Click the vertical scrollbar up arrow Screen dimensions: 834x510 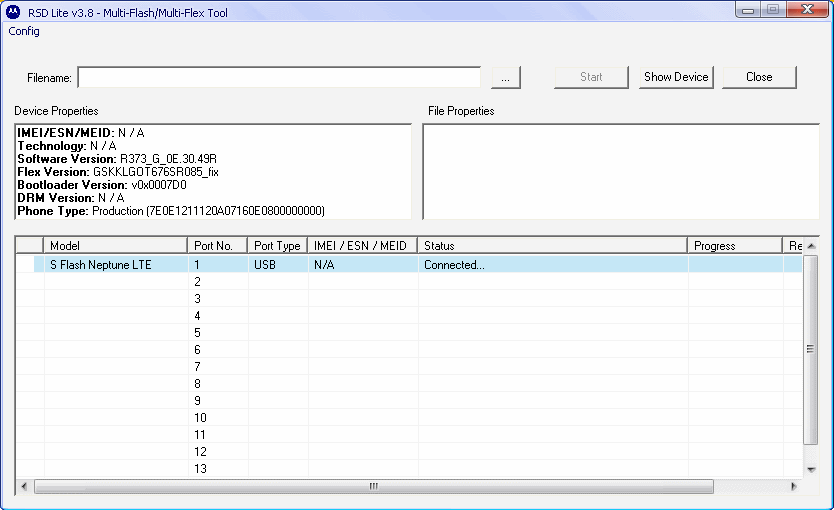pos(811,246)
